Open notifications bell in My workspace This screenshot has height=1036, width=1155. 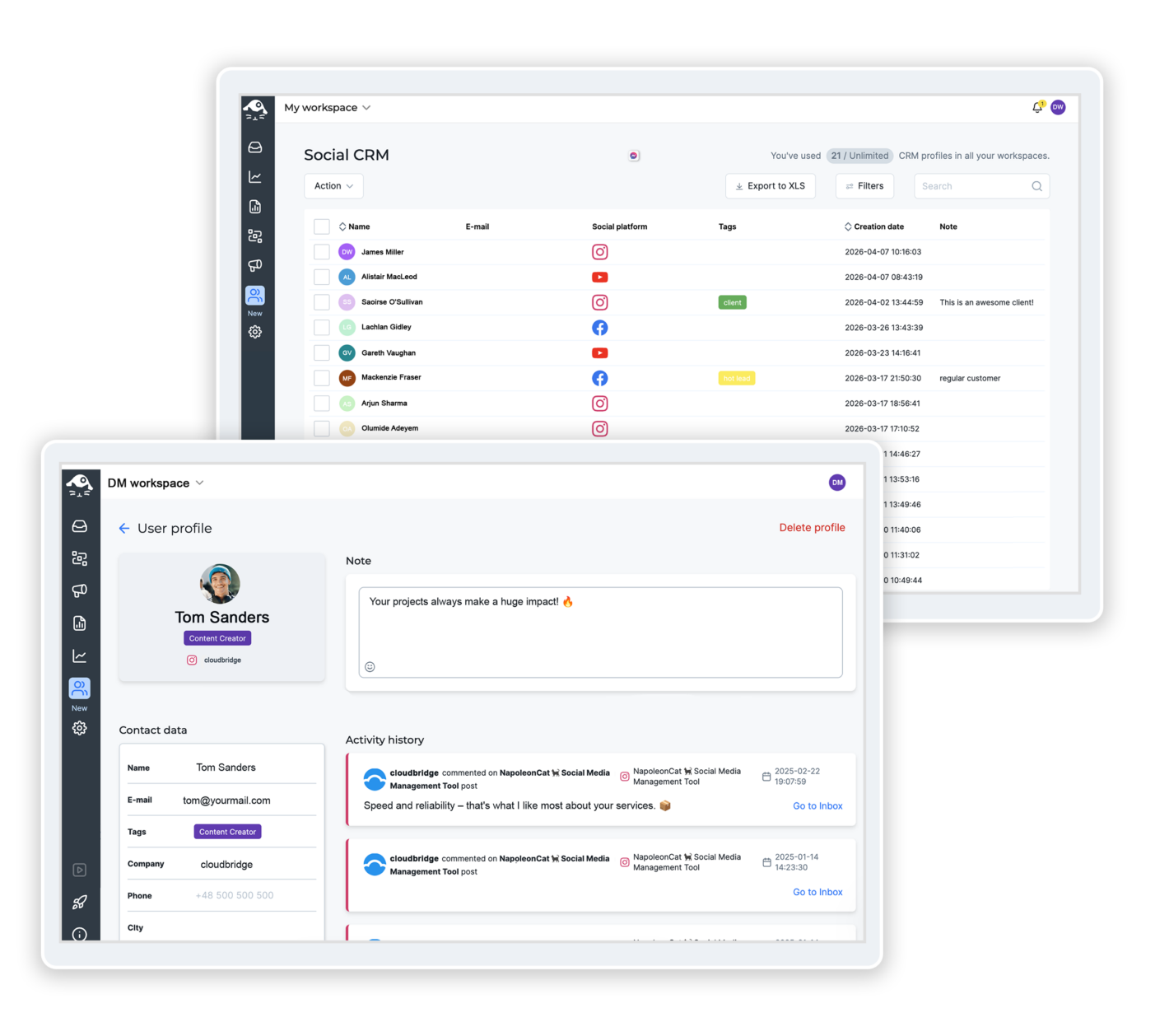[x=1037, y=107]
